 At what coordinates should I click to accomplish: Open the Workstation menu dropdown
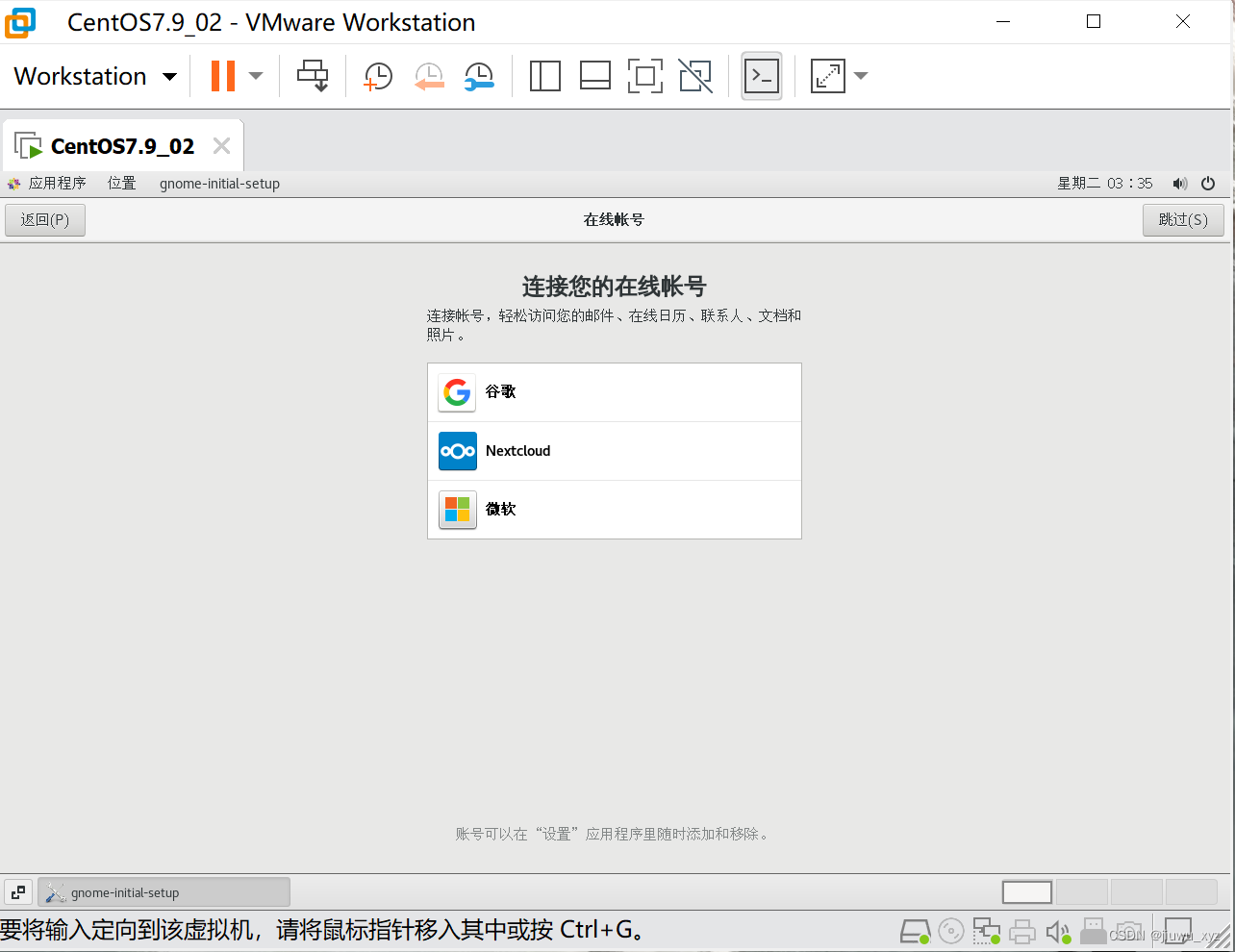coord(95,76)
